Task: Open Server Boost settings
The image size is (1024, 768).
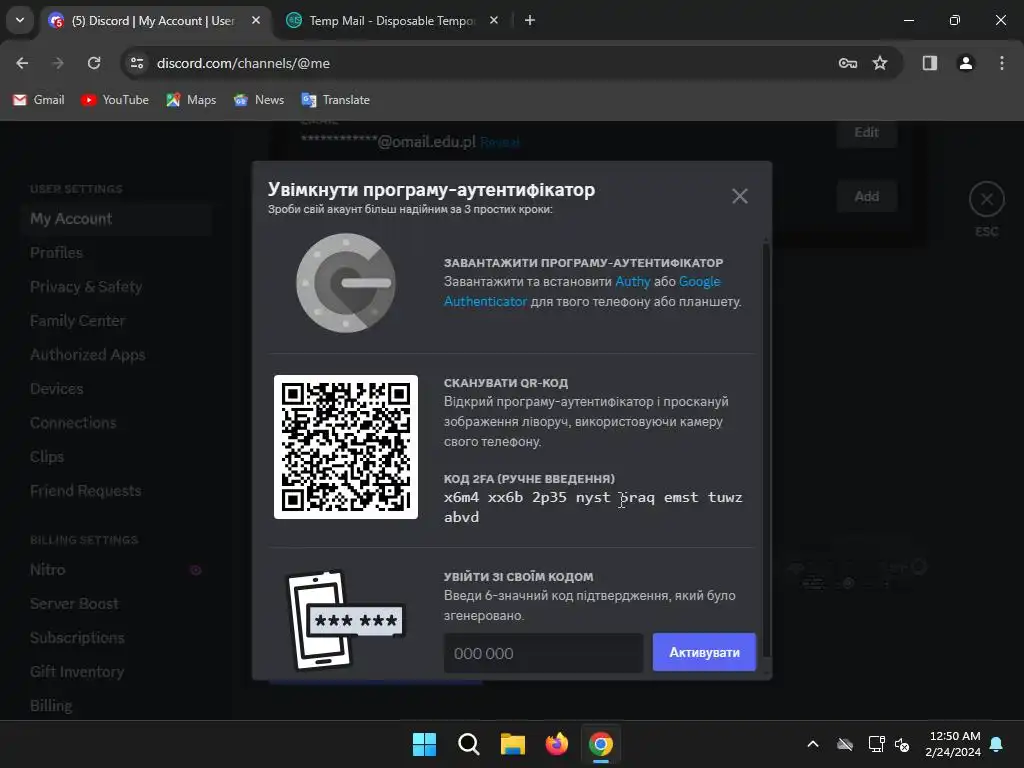Action: [118, 603]
